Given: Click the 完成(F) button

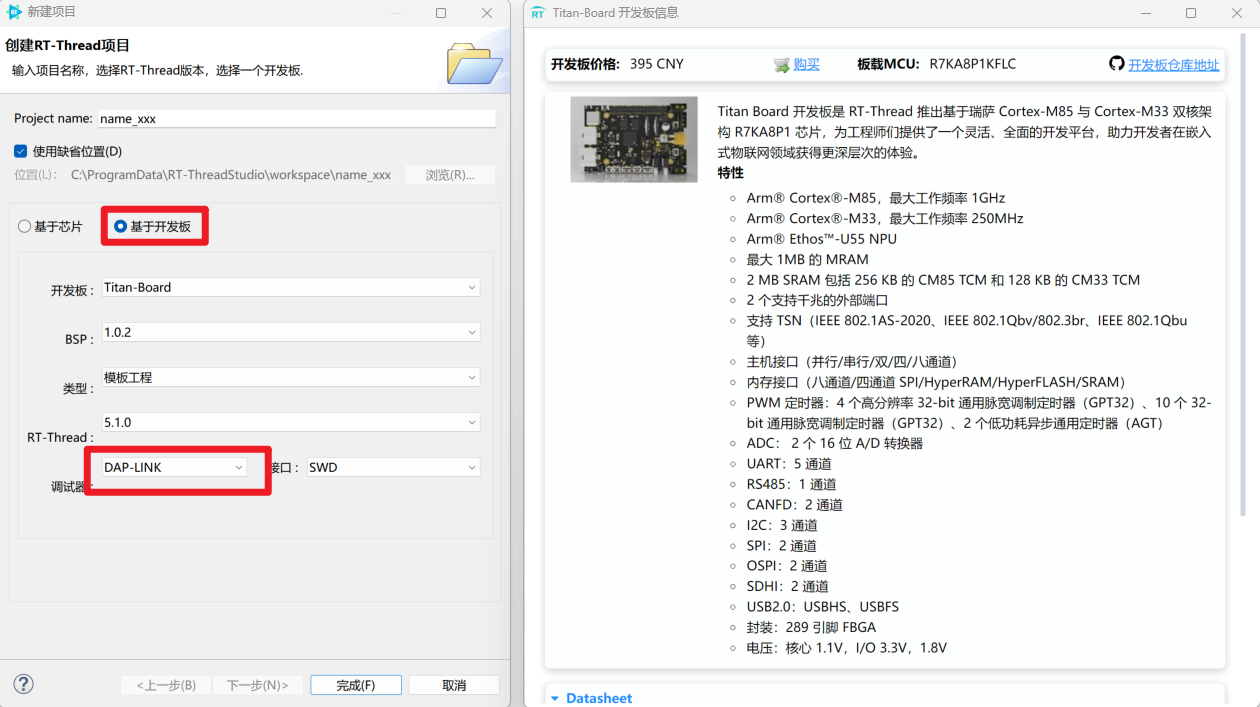Looking at the screenshot, I should 356,685.
